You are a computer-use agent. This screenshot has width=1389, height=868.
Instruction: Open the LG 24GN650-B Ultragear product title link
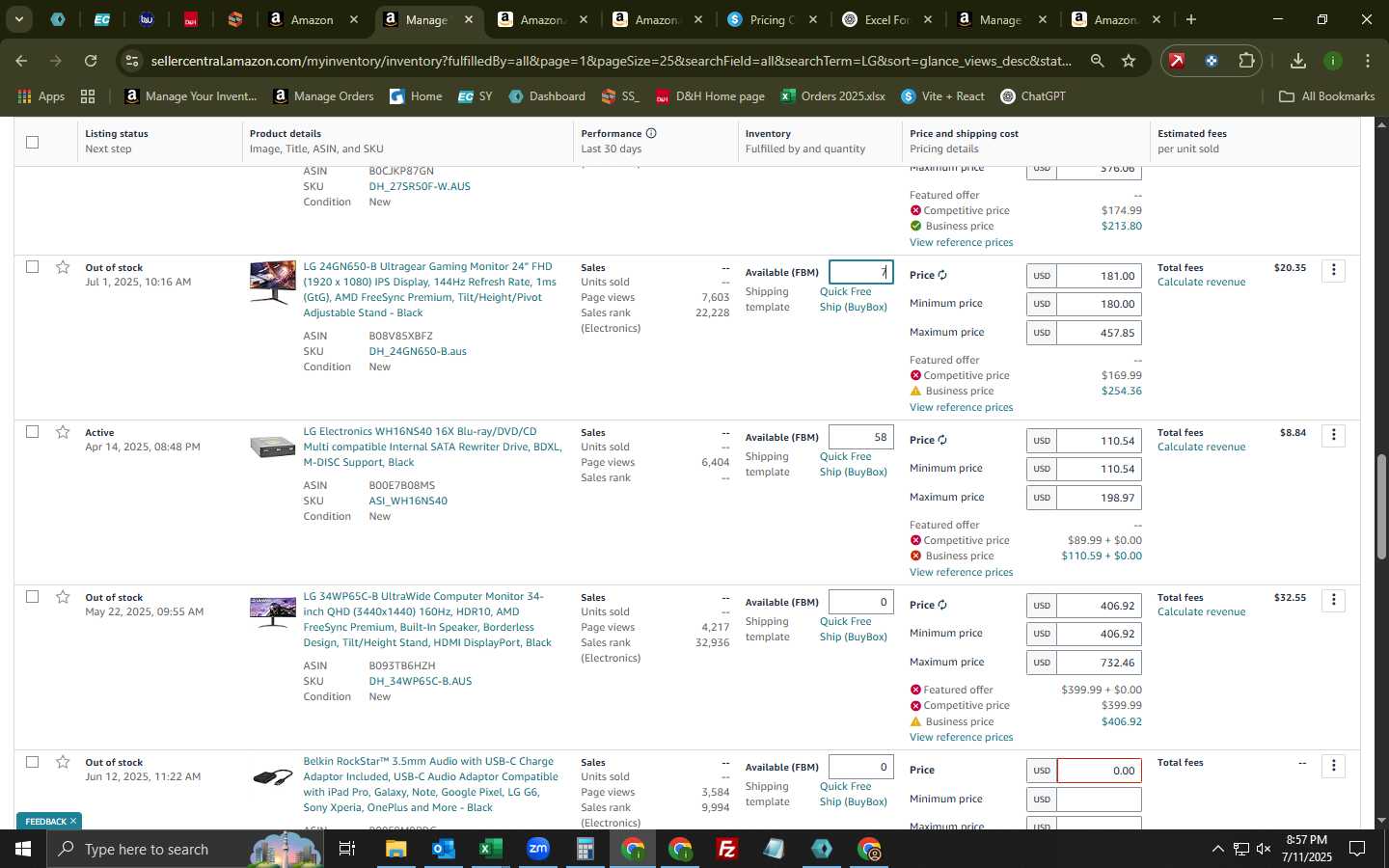(429, 289)
